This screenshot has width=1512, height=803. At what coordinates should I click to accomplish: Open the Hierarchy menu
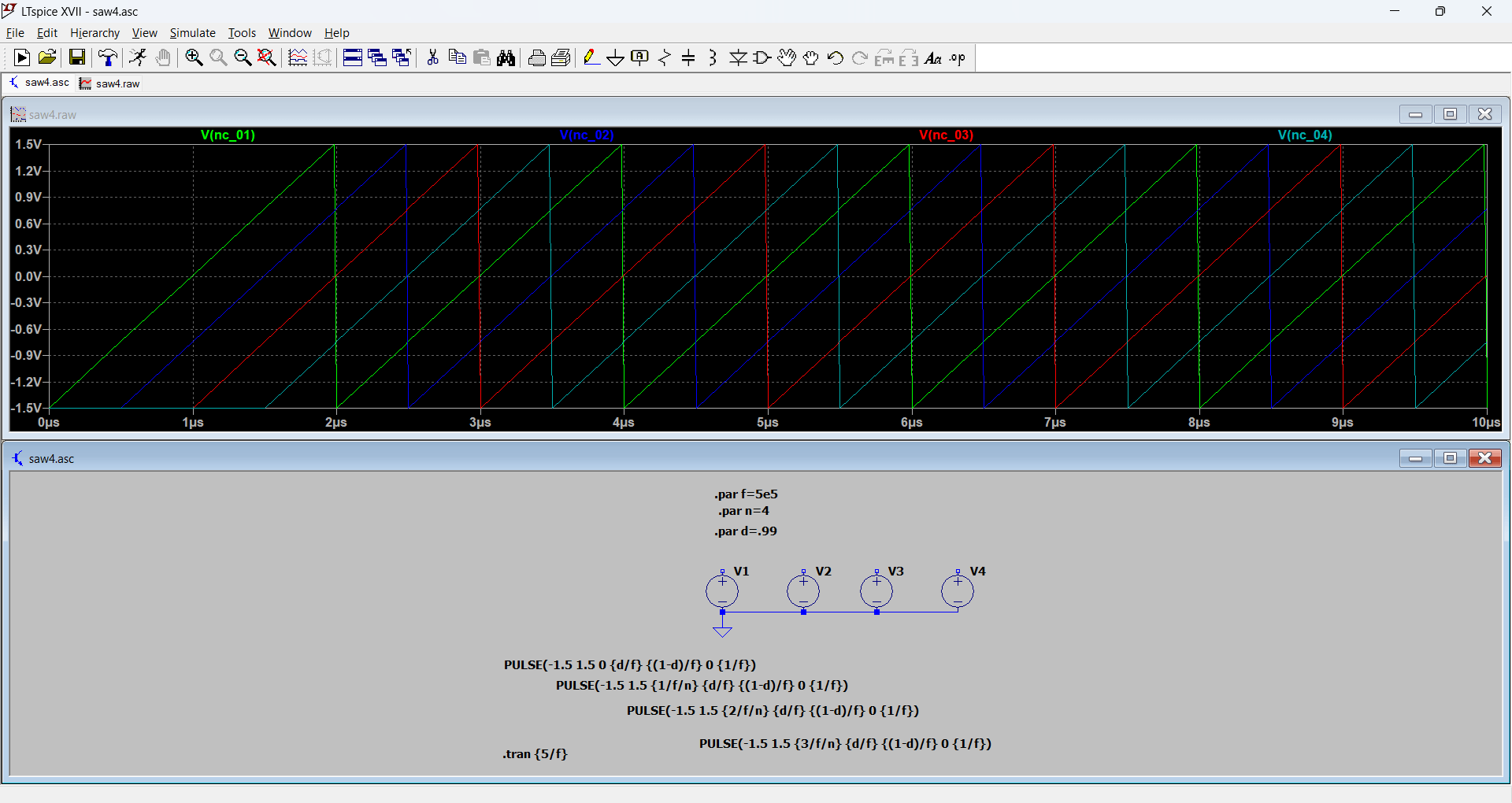94,33
